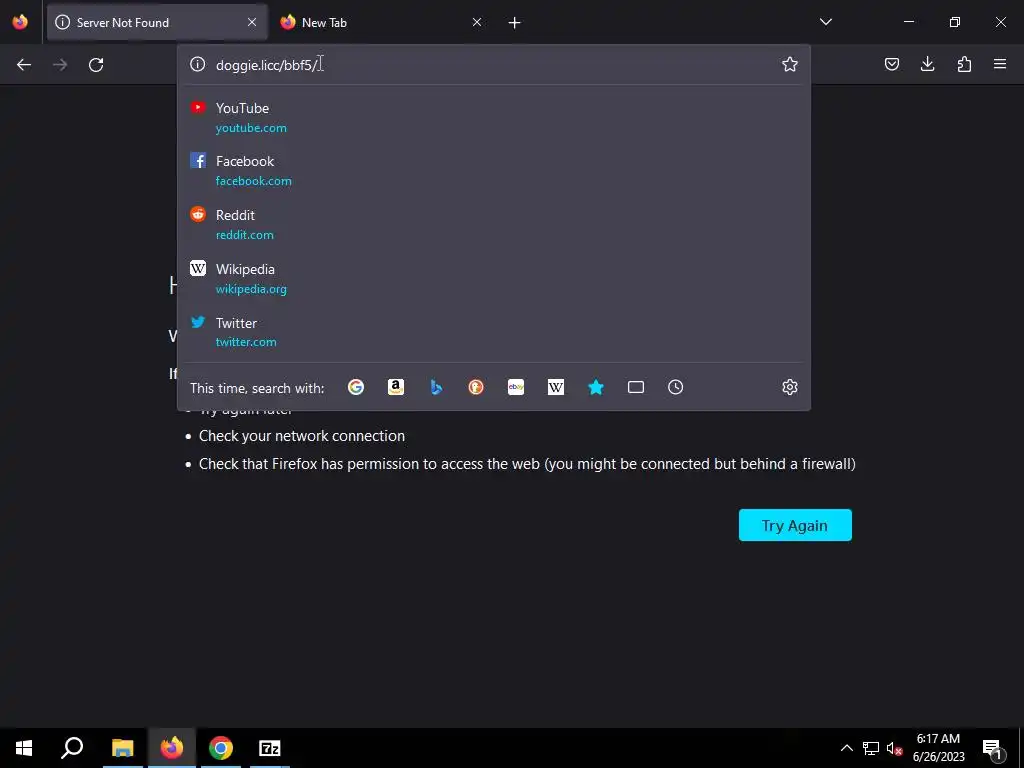Search this time with Amazon

click(x=396, y=387)
